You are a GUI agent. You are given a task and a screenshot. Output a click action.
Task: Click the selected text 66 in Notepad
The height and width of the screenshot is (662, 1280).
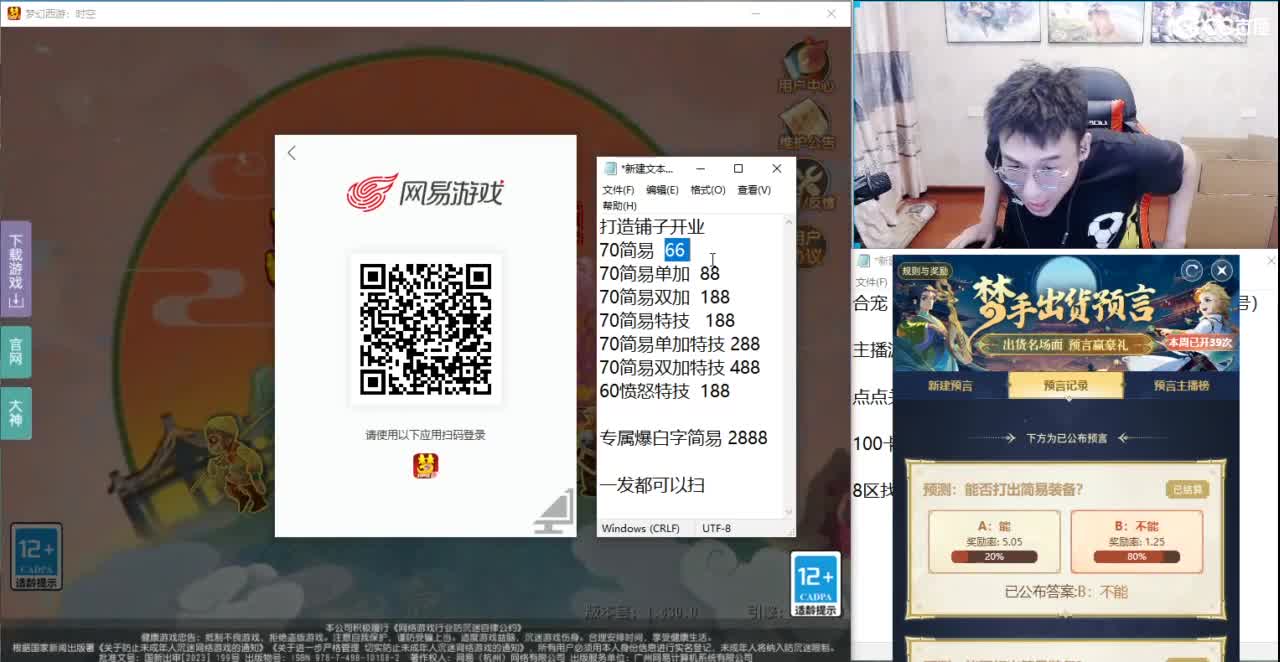[677, 250]
